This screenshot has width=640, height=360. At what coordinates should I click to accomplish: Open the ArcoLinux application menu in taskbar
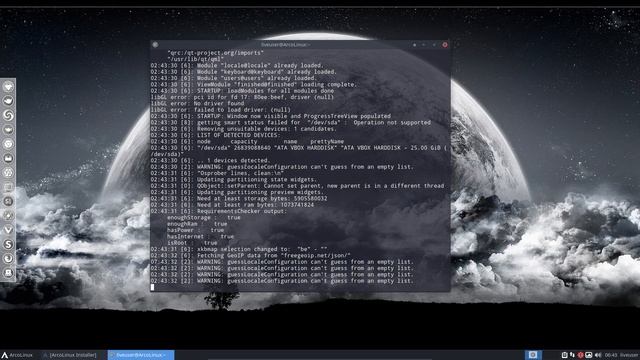point(17,355)
